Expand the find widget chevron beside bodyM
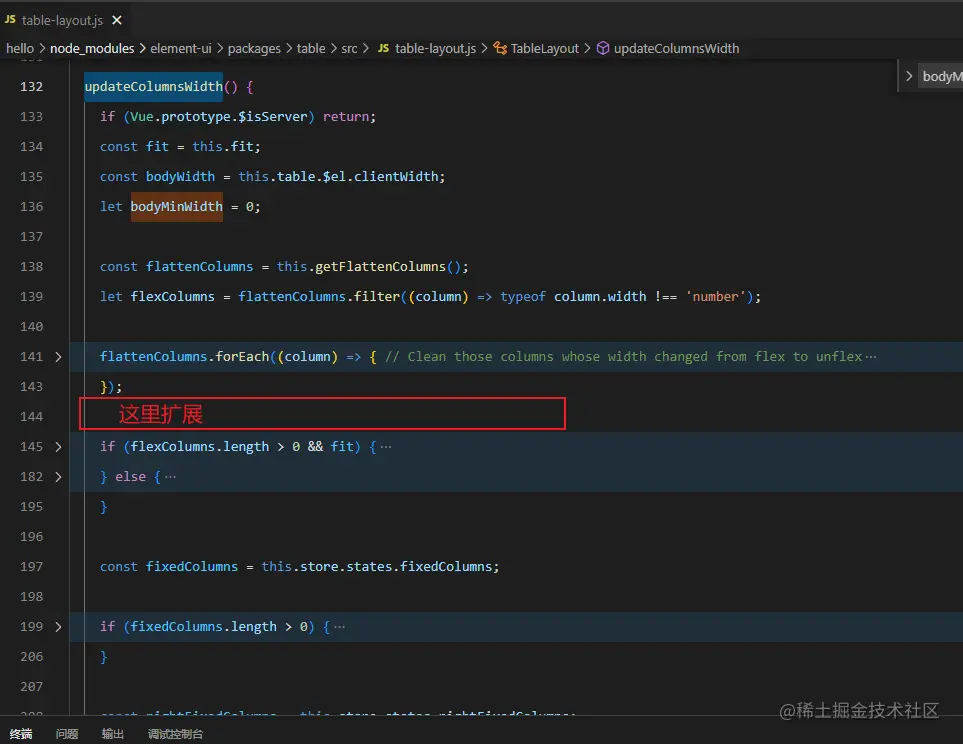The image size is (963, 744). pos(909,76)
